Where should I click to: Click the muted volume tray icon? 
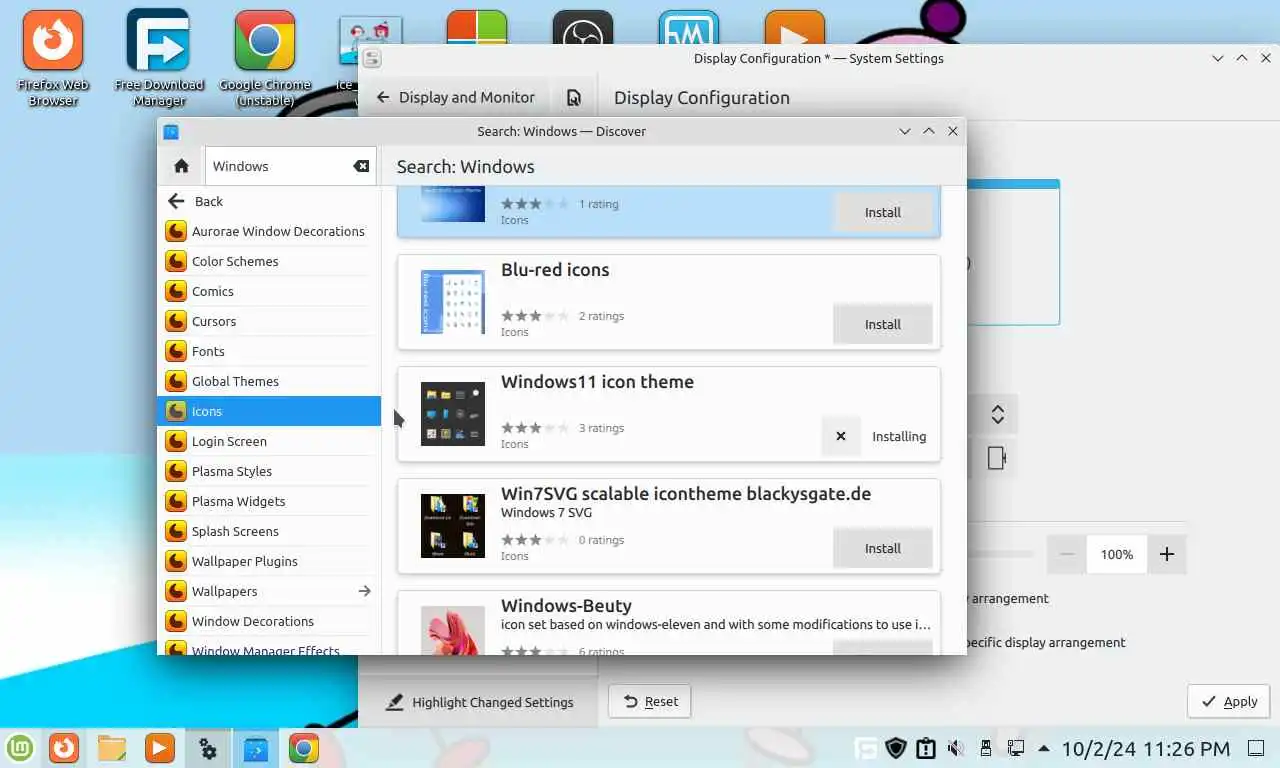pos(956,748)
